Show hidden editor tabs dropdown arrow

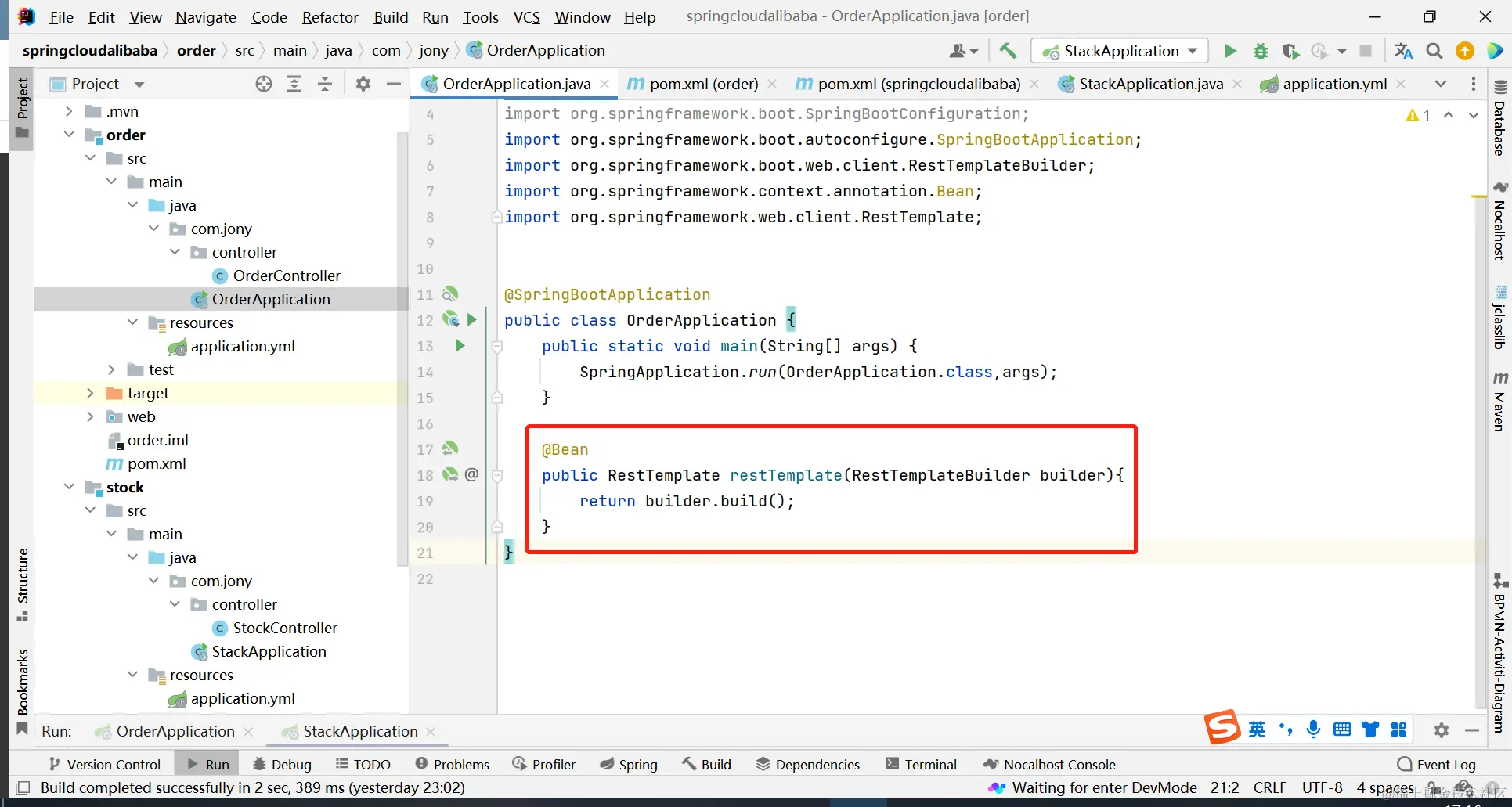point(1441,84)
